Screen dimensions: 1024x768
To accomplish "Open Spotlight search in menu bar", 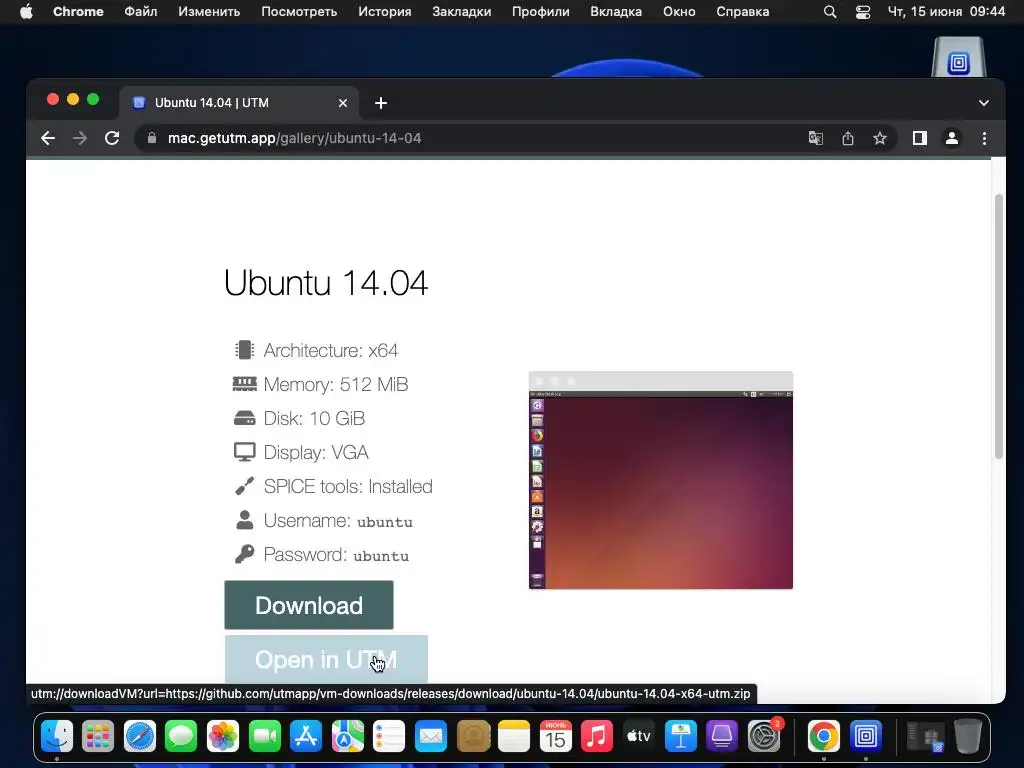I will (829, 11).
